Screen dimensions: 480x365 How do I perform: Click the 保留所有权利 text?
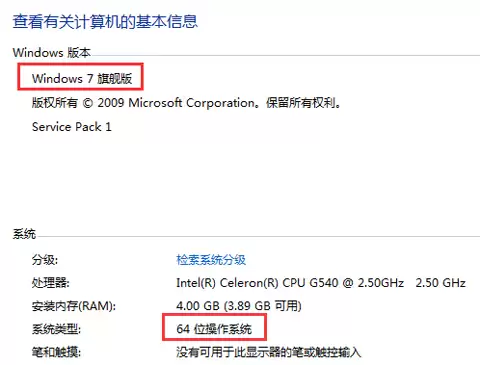[303, 103]
